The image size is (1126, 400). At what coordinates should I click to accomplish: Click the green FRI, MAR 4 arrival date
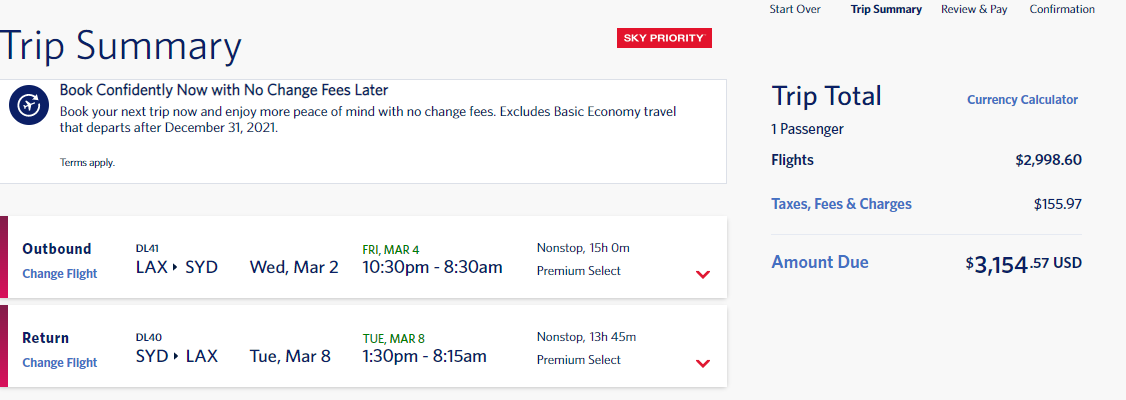391,250
